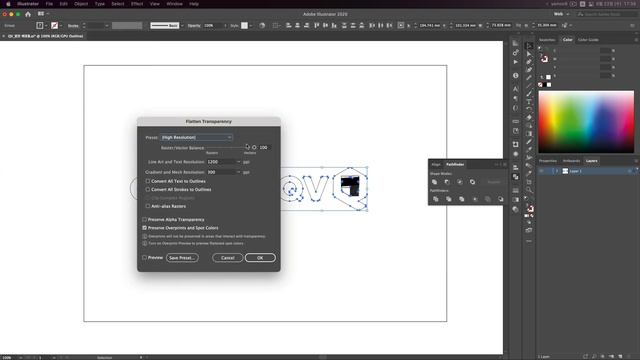Screen dimensions: 640x360
Task: Click the toolbar Fill and Stroke indicator
Action: pyautogui.click(x=529, y=208)
